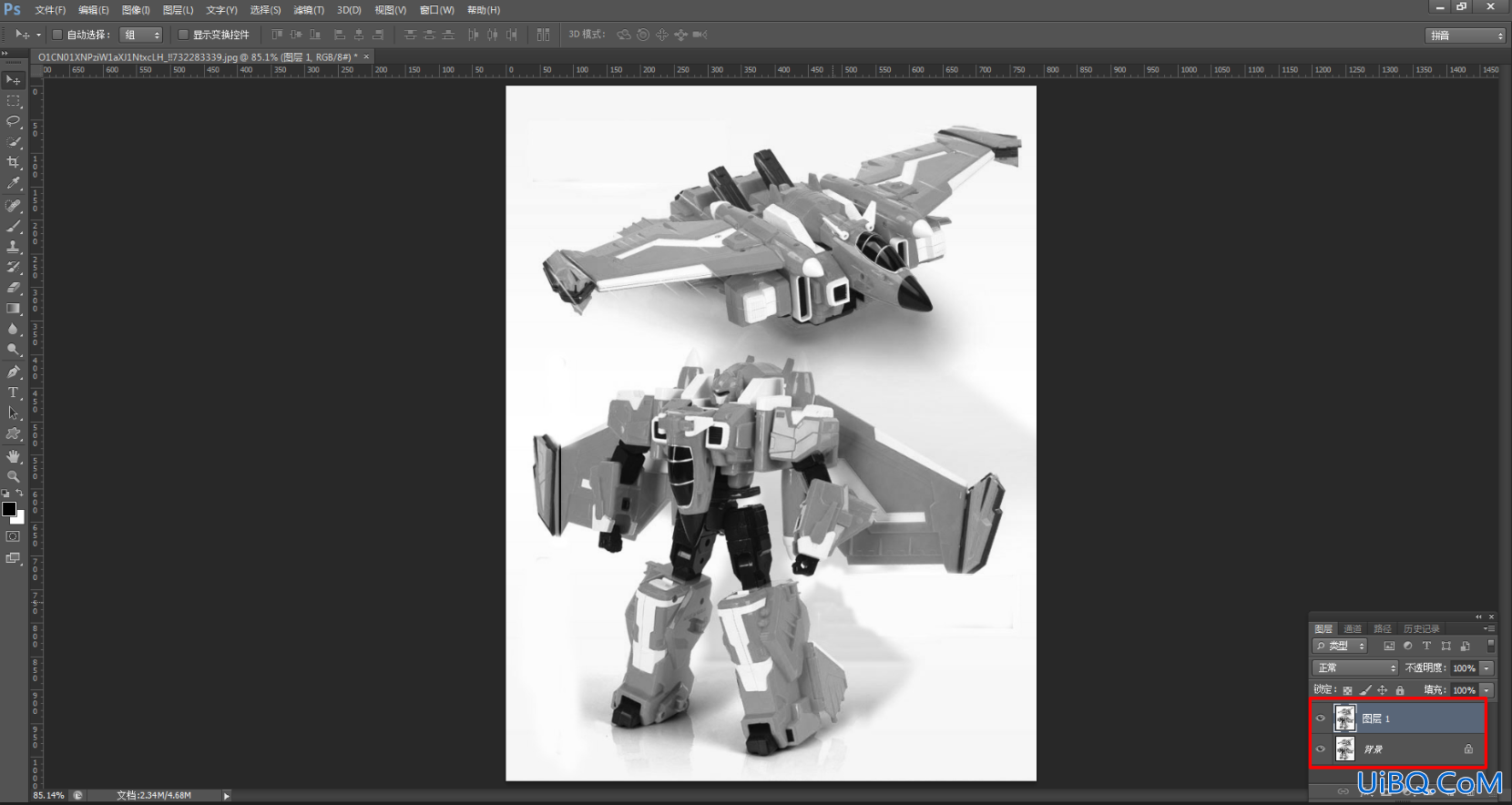Switch to the 路径 tab

pos(1383,628)
